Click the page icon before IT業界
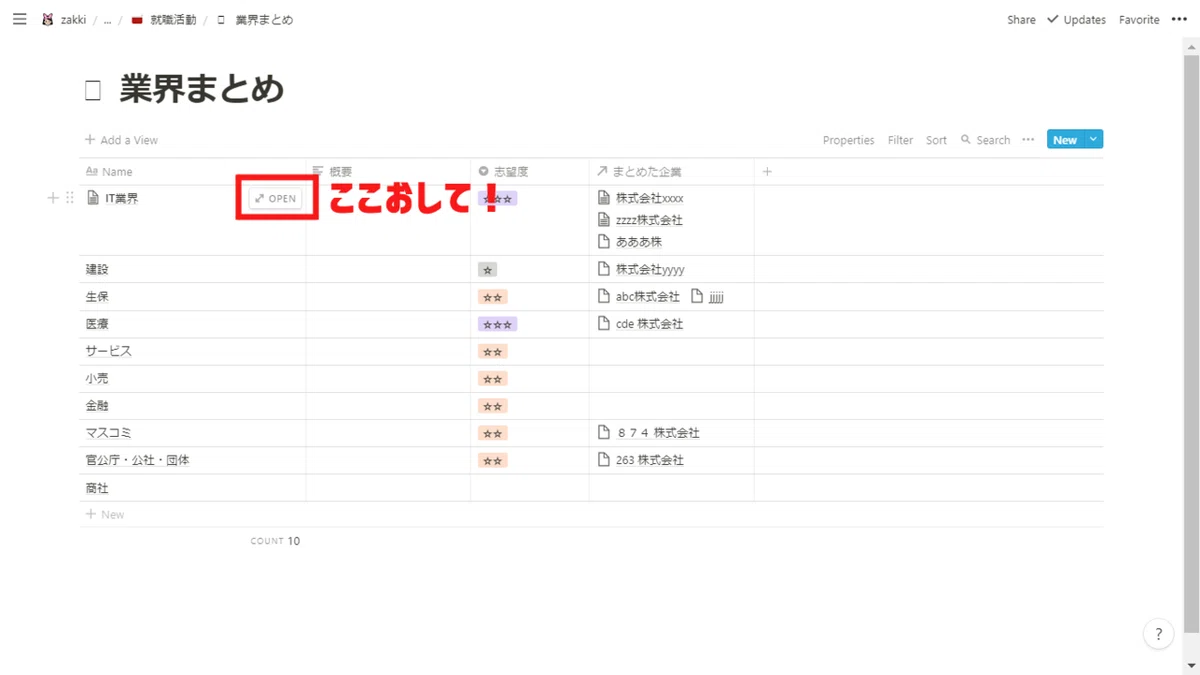 (93, 198)
